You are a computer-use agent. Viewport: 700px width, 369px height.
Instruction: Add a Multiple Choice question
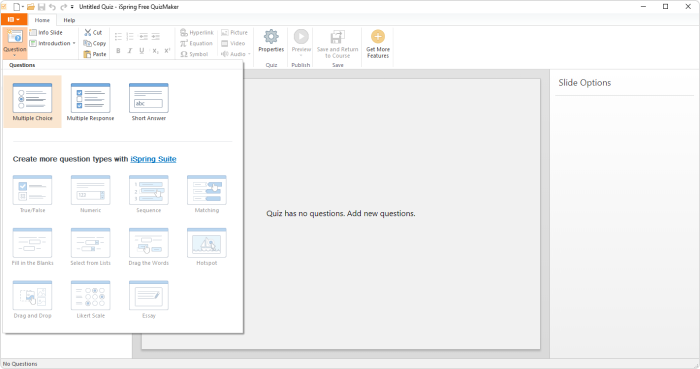pos(33,102)
